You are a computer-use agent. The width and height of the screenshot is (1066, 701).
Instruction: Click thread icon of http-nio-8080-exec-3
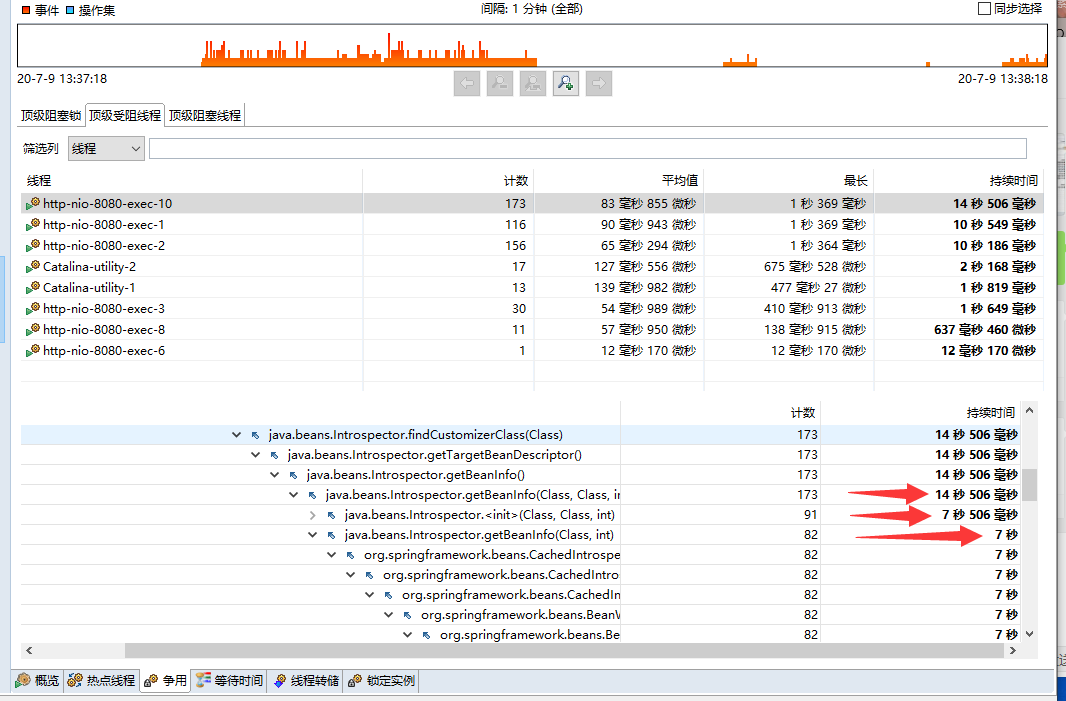pyautogui.click(x=33, y=309)
